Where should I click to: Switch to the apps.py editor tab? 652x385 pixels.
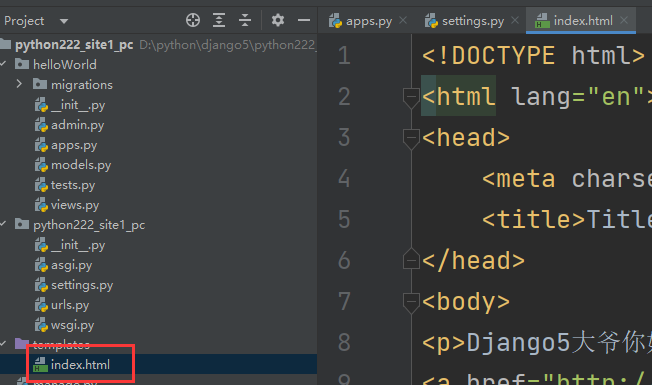point(369,21)
